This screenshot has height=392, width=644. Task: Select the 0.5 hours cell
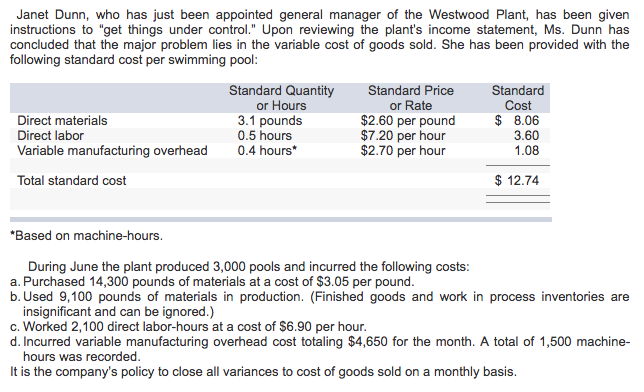264,136
